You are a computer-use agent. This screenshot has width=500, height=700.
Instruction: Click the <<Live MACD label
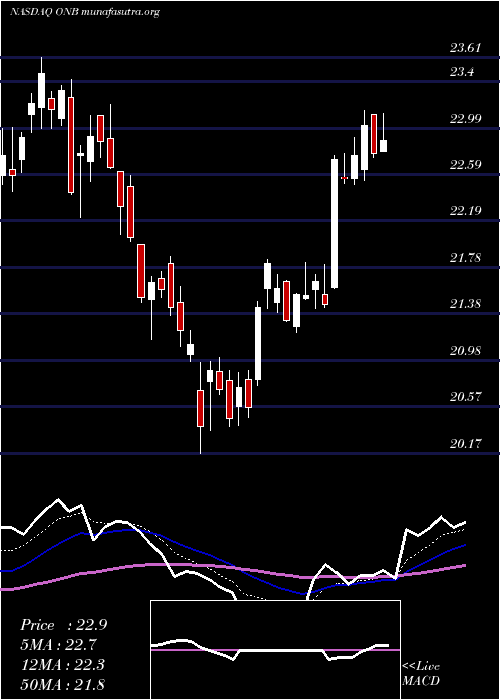pyautogui.click(x=421, y=673)
